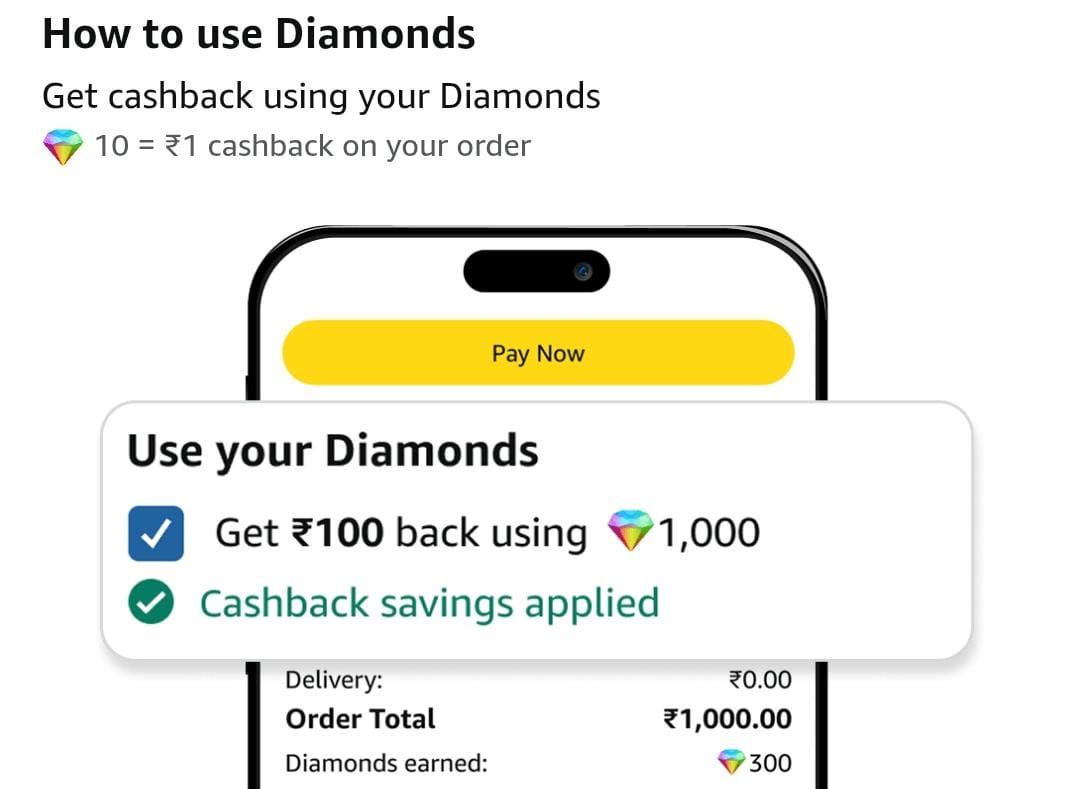Click the Diamonds earned label
Image resolution: width=1080 pixels, height=789 pixels.
[386, 763]
